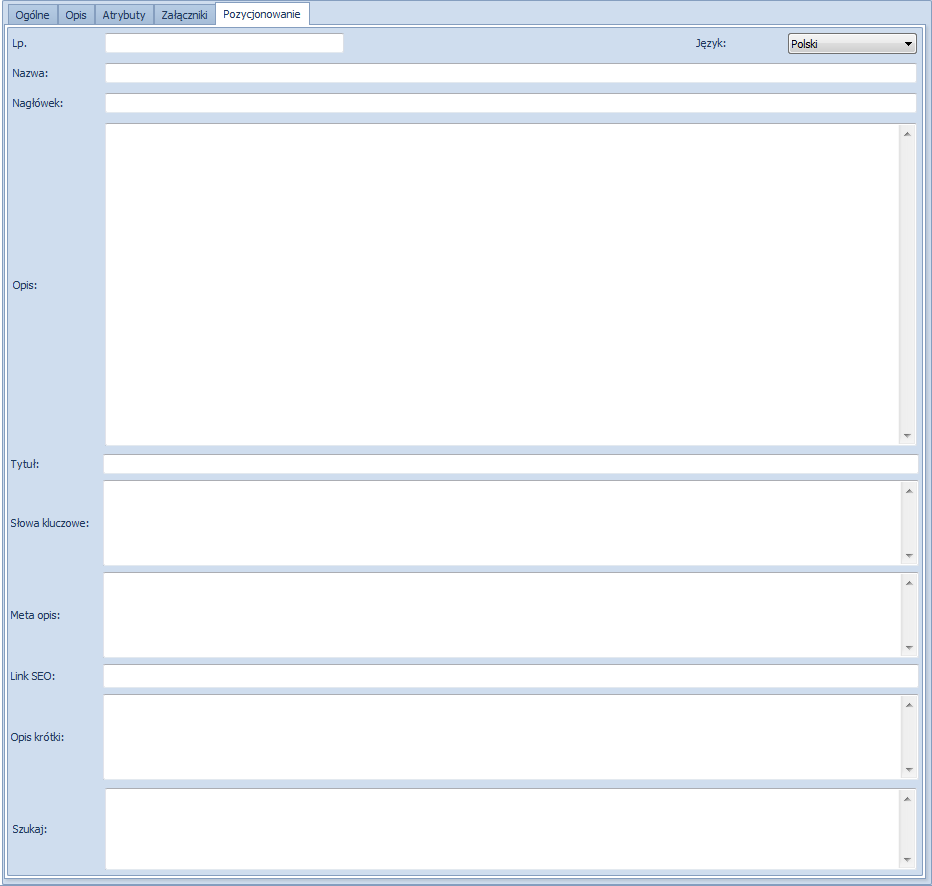The height and width of the screenshot is (886, 932).
Task: Select the Atrybuty tab
Action: [124, 15]
